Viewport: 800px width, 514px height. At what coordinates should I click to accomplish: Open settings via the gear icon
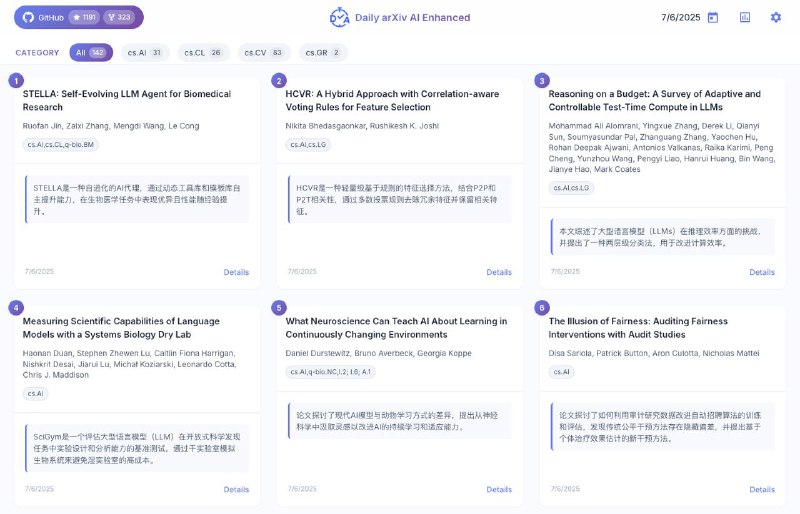coord(776,17)
